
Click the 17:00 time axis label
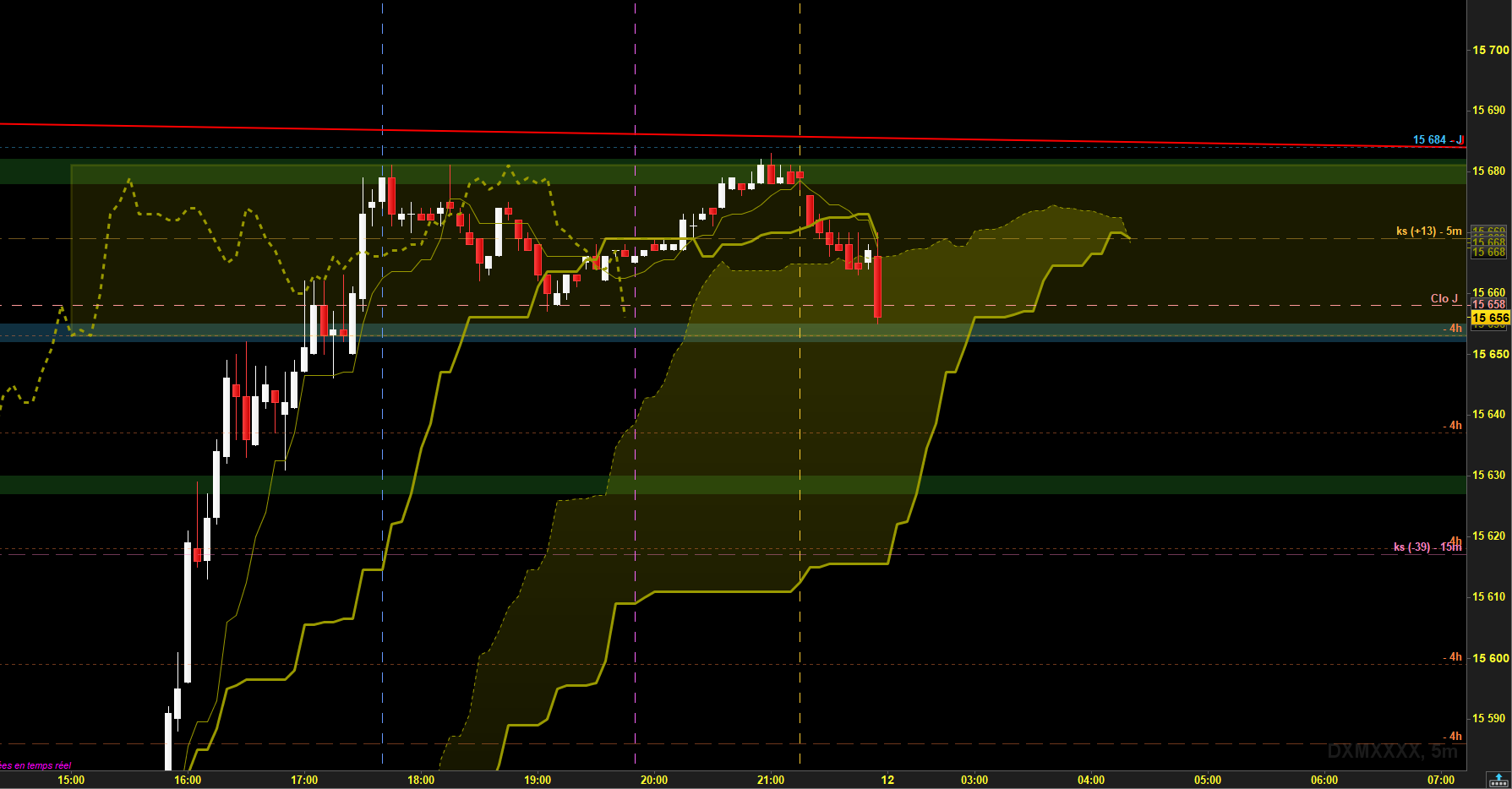[304, 780]
